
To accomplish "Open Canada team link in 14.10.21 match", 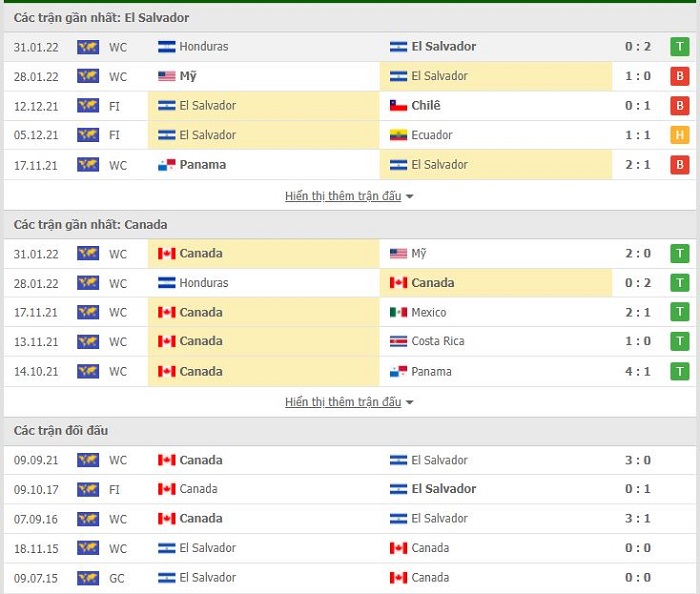I will 200,372.
